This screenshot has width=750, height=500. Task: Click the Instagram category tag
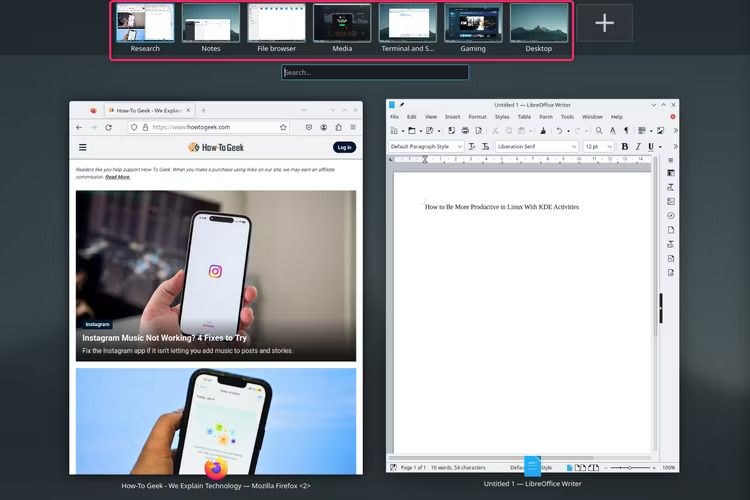[97, 324]
